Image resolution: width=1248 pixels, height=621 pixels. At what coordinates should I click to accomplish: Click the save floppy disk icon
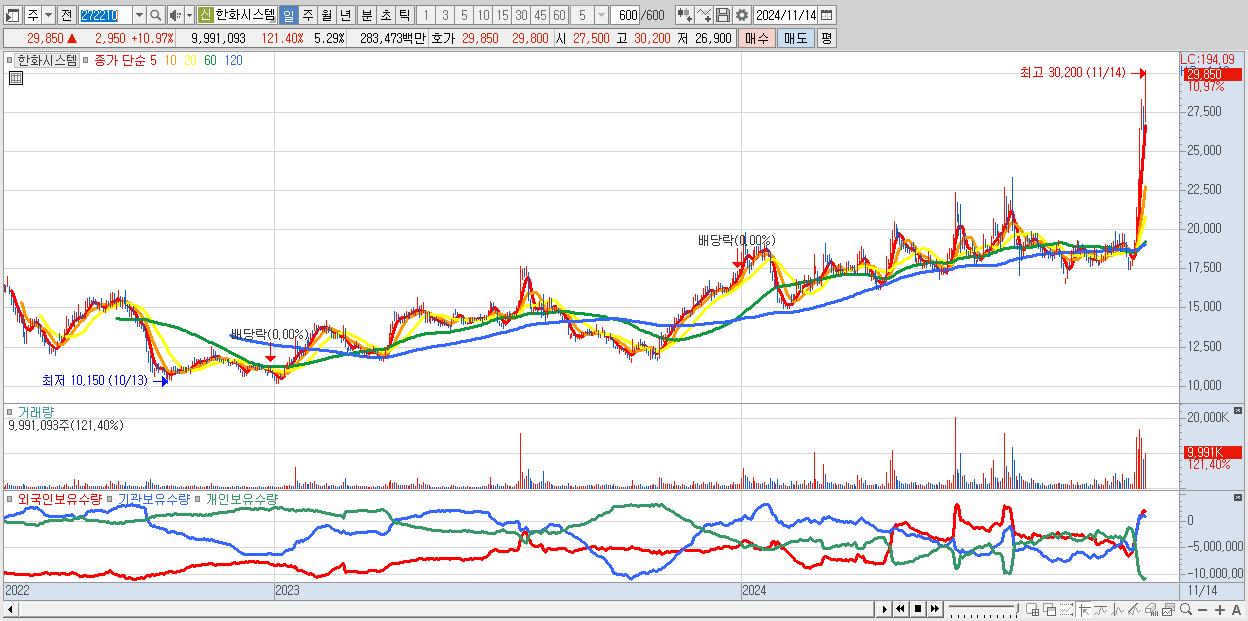(x=723, y=15)
